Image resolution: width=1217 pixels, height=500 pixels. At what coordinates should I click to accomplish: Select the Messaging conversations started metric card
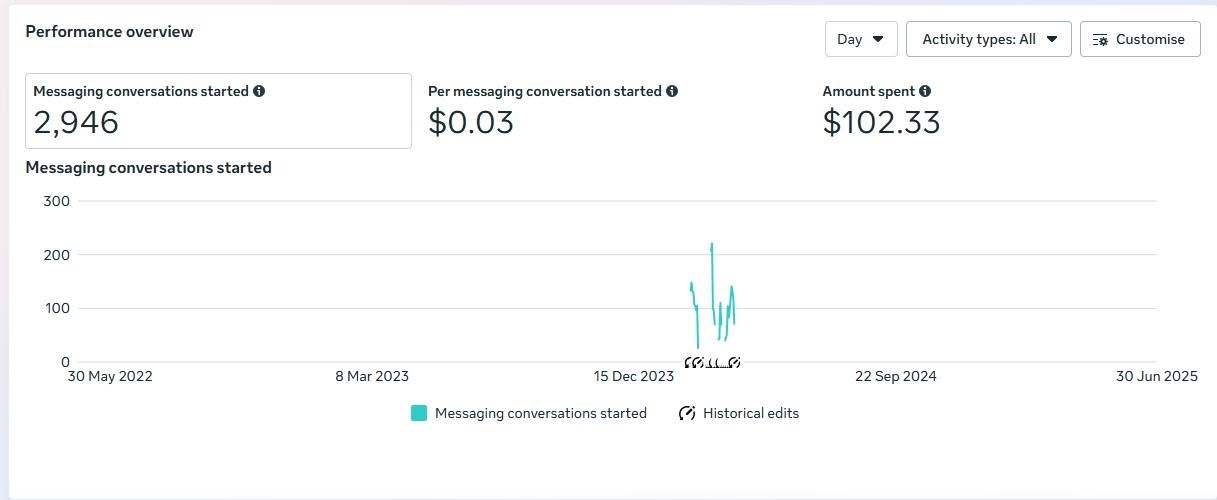(x=218, y=111)
